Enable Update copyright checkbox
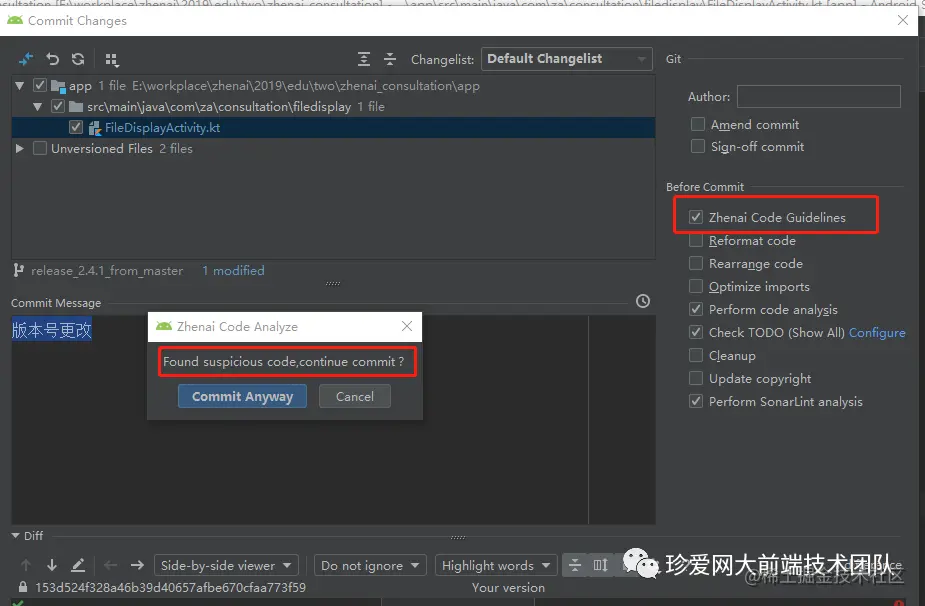Viewport: 925px width, 606px height. pos(696,378)
